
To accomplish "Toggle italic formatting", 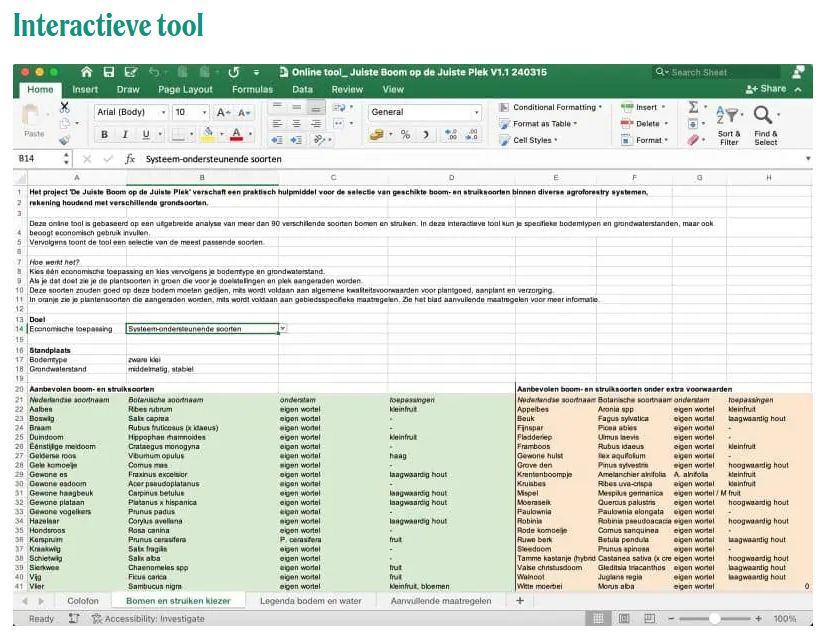I will [125, 135].
